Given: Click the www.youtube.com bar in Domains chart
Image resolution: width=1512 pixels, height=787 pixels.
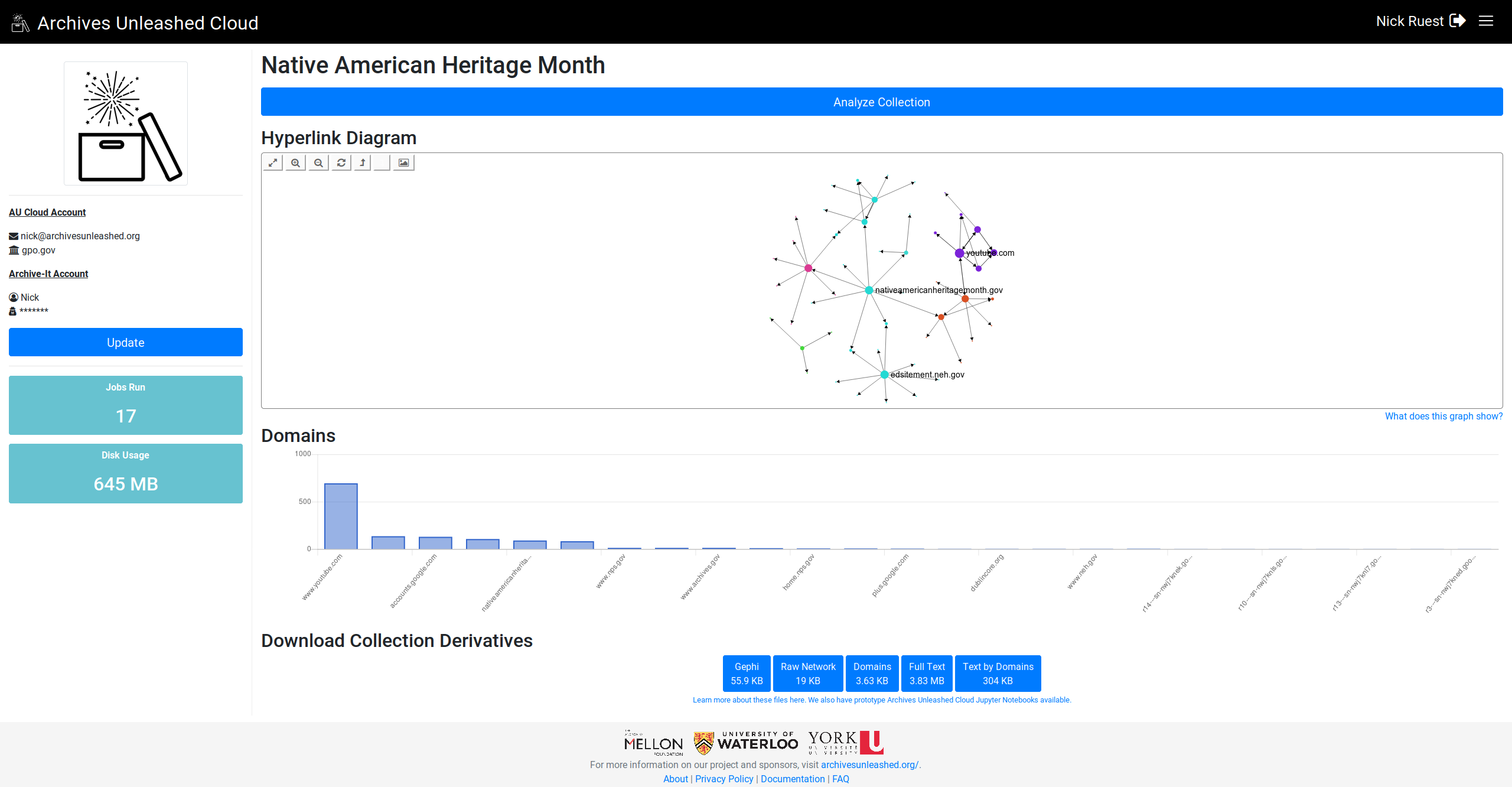Looking at the screenshot, I should 341,516.
